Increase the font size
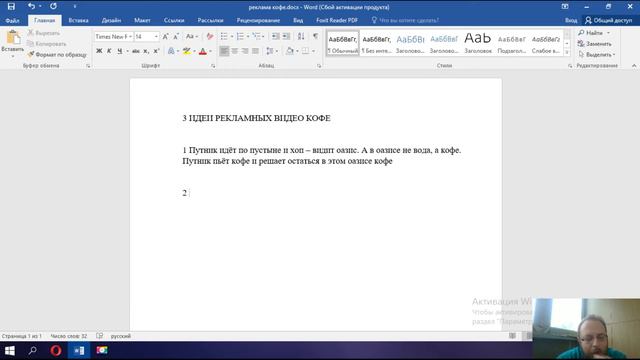The height and width of the screenshot is (360, 640). 165,37
